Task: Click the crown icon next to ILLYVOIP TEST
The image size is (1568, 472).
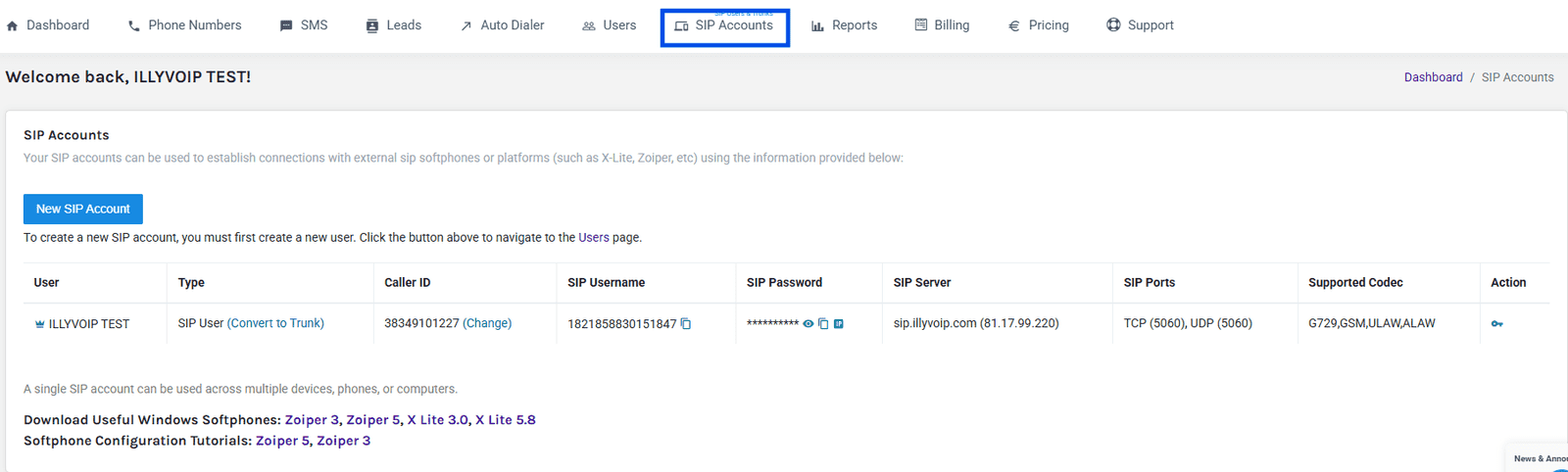Action: (x=40, y=324)
